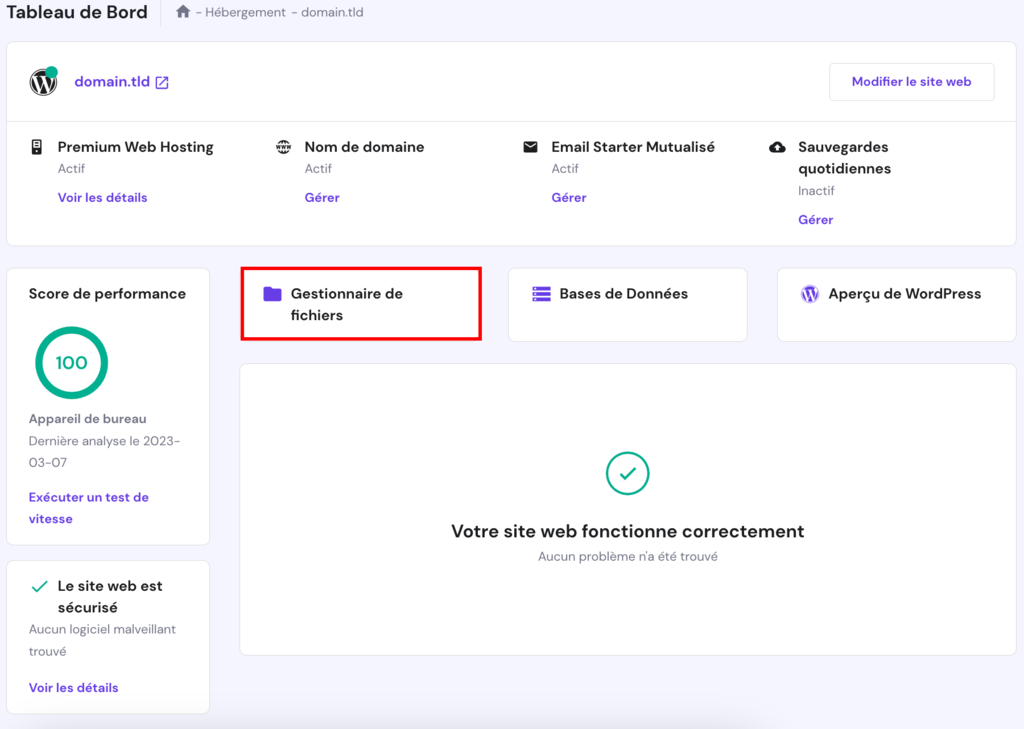Image resolution: width=1024 pixels, height=729 pixels.
Task: Click the home icon in the breadcrumb
Action: [183, 12]
